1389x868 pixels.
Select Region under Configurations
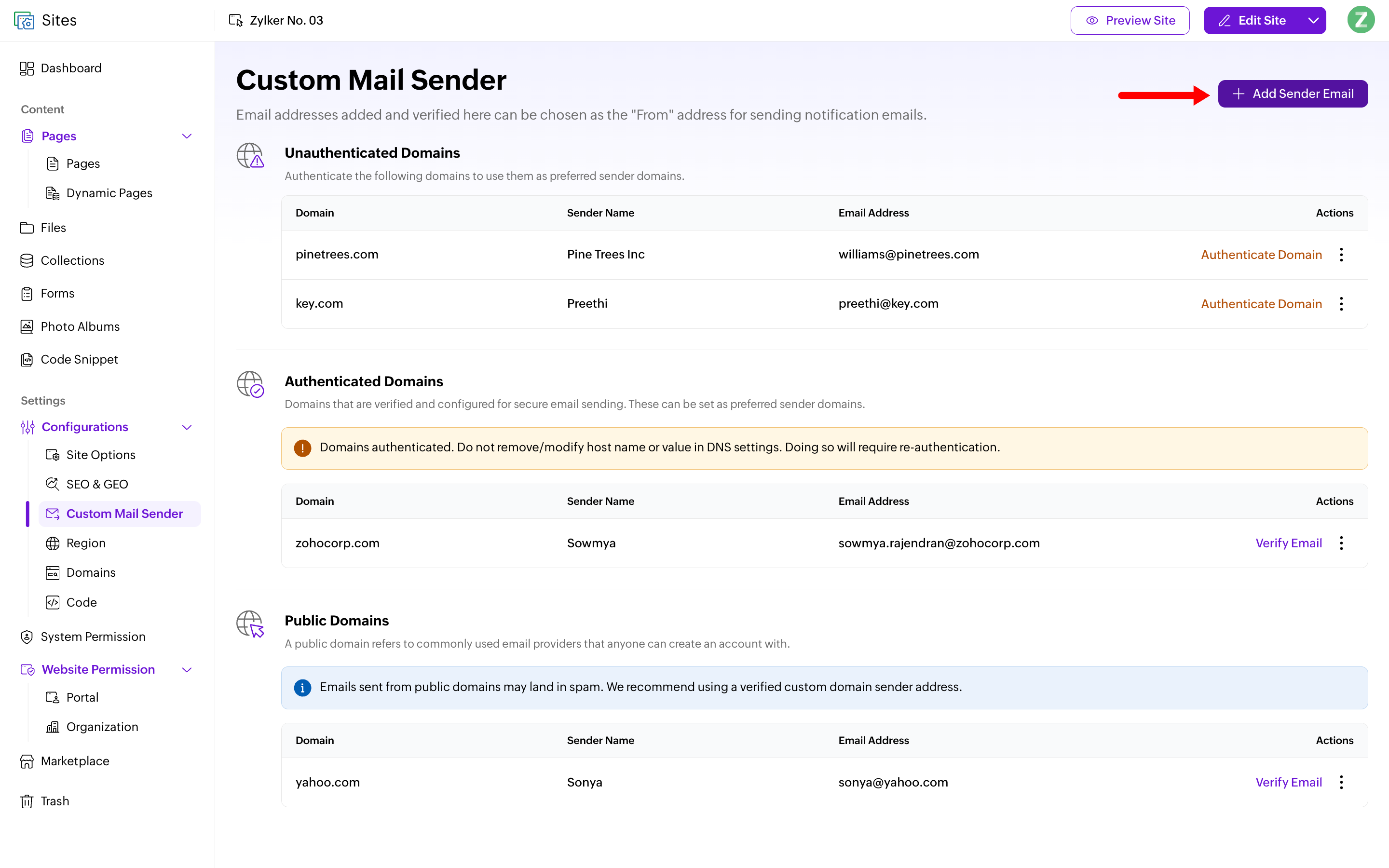(86, 543)
